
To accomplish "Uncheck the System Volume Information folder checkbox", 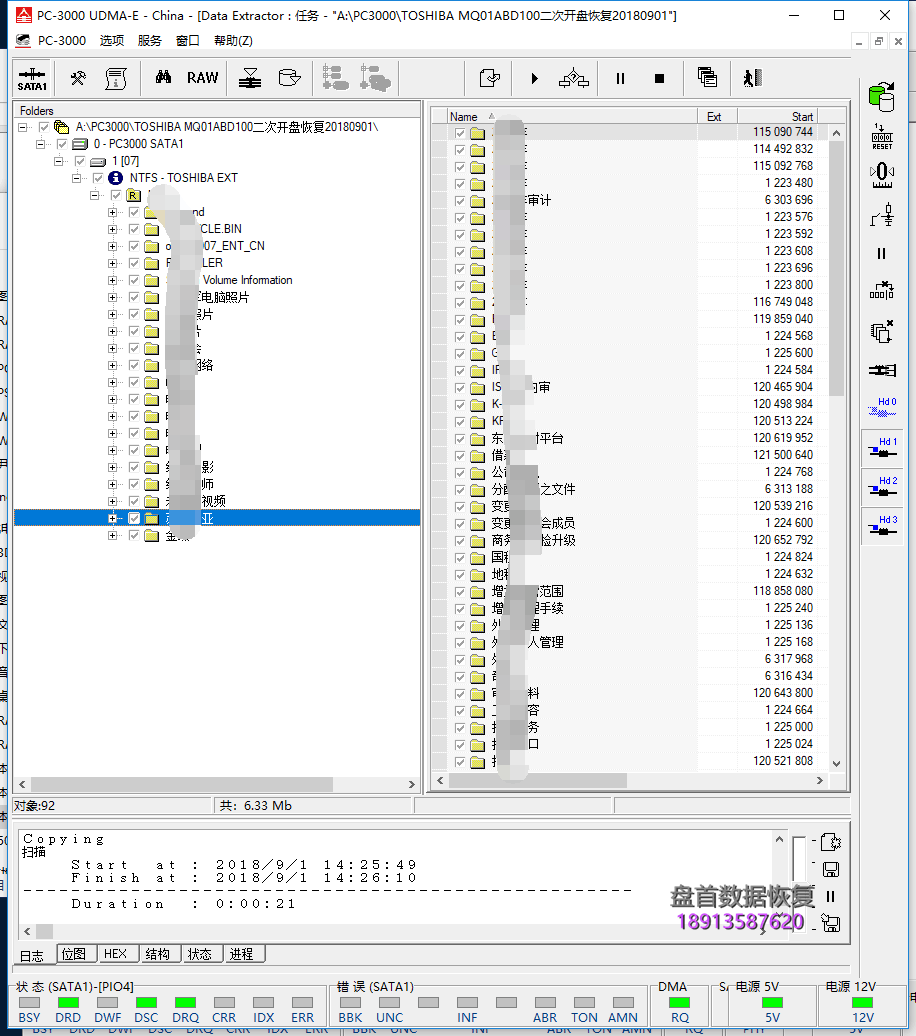I will 133,280.
